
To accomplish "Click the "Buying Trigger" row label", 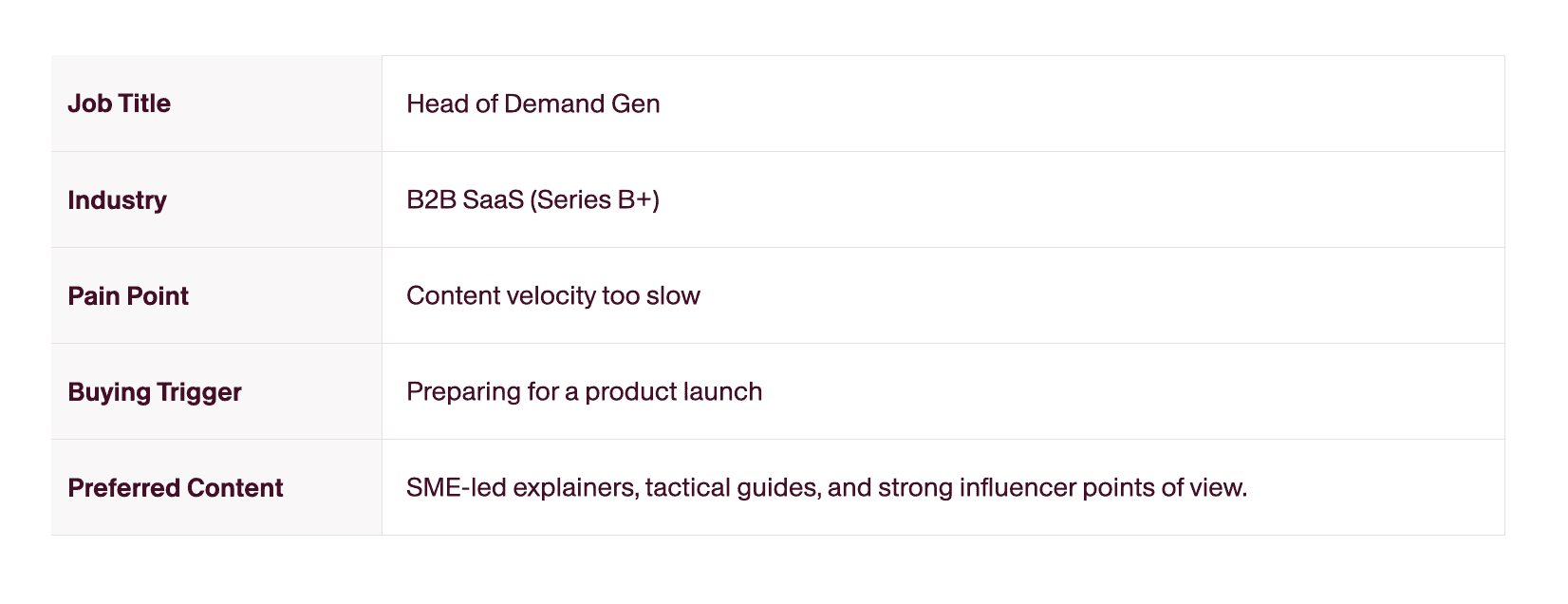I will tap(155, 392).
